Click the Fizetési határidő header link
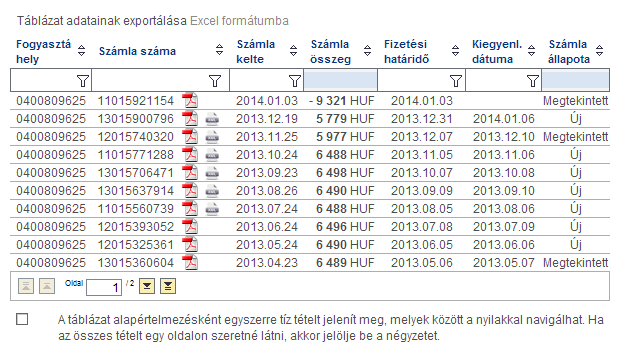This screenshot has width=636, height=362. click(x=406, y=52)
